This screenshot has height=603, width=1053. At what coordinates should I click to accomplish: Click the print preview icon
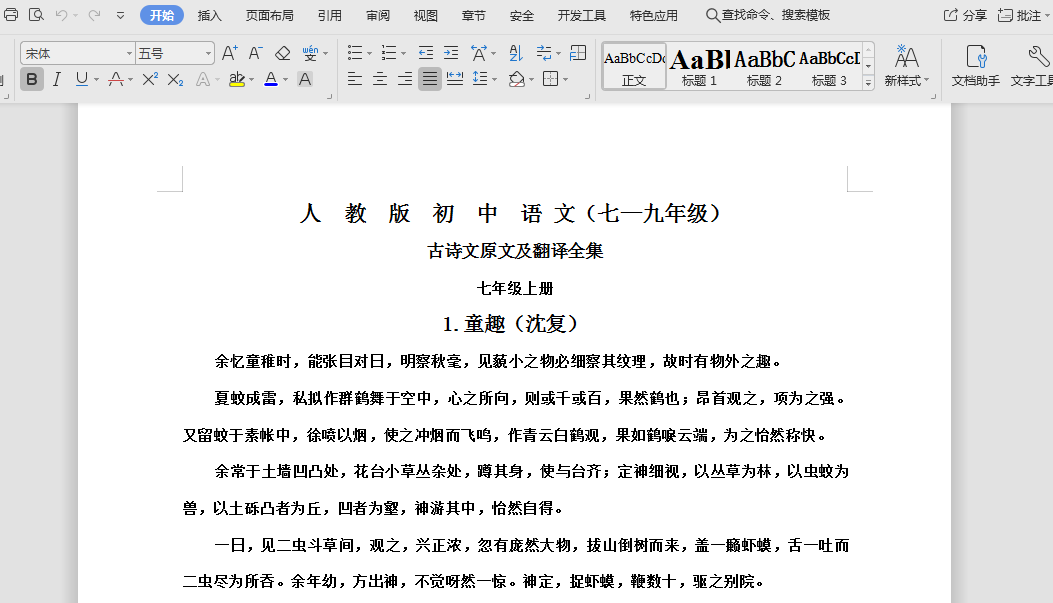36,15
